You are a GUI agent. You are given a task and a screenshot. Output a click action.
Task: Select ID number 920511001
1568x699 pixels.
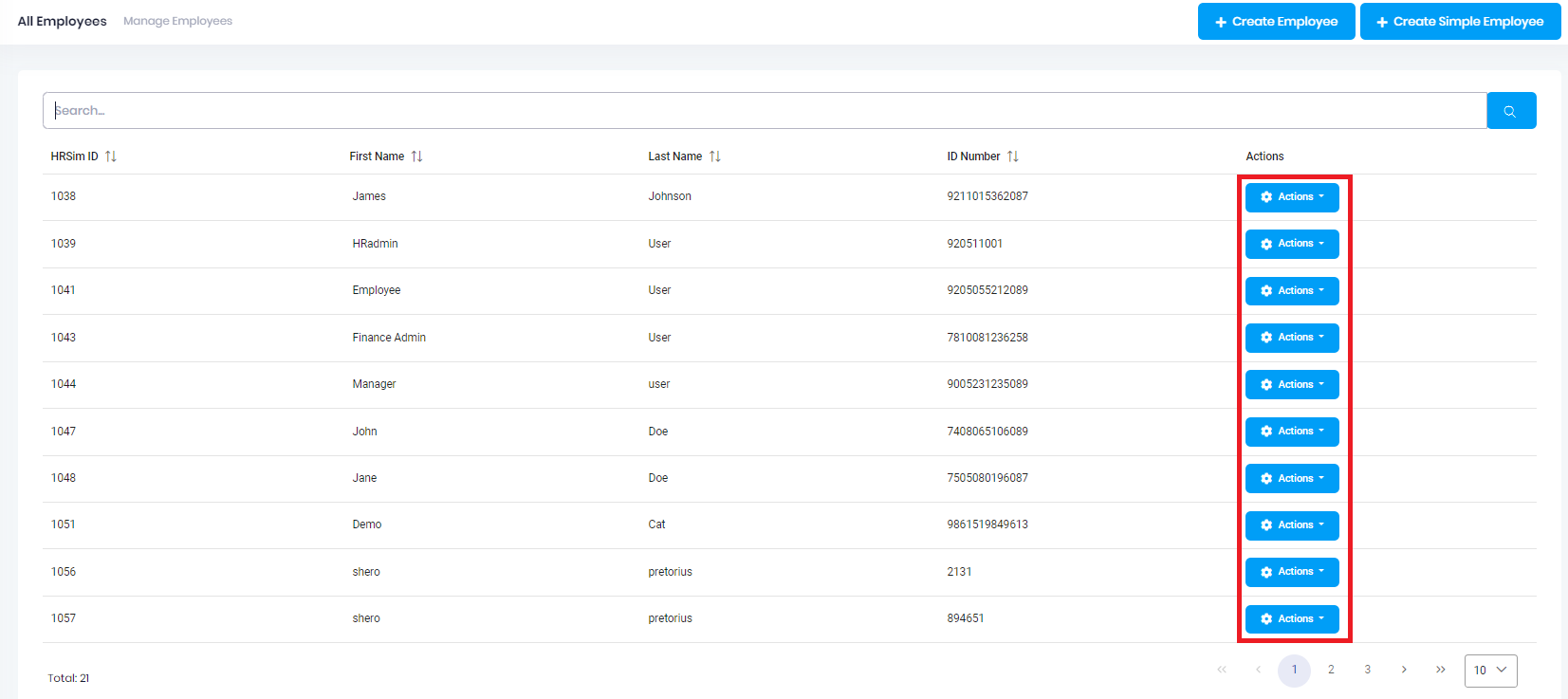point(974,244)
